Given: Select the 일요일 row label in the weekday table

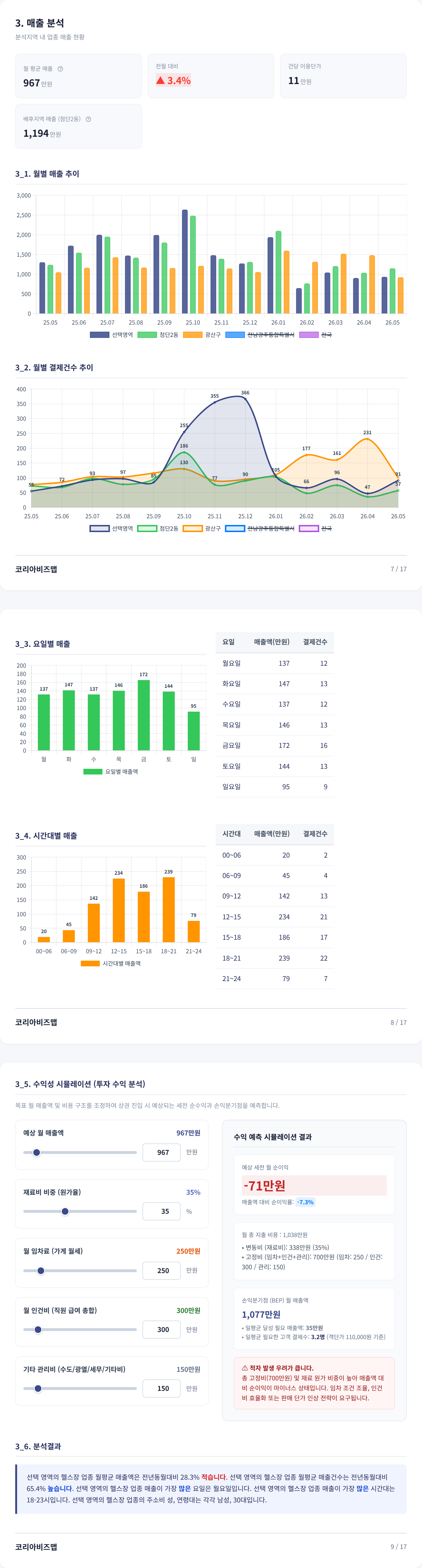Looking at the screenshot, I should 231,787.
